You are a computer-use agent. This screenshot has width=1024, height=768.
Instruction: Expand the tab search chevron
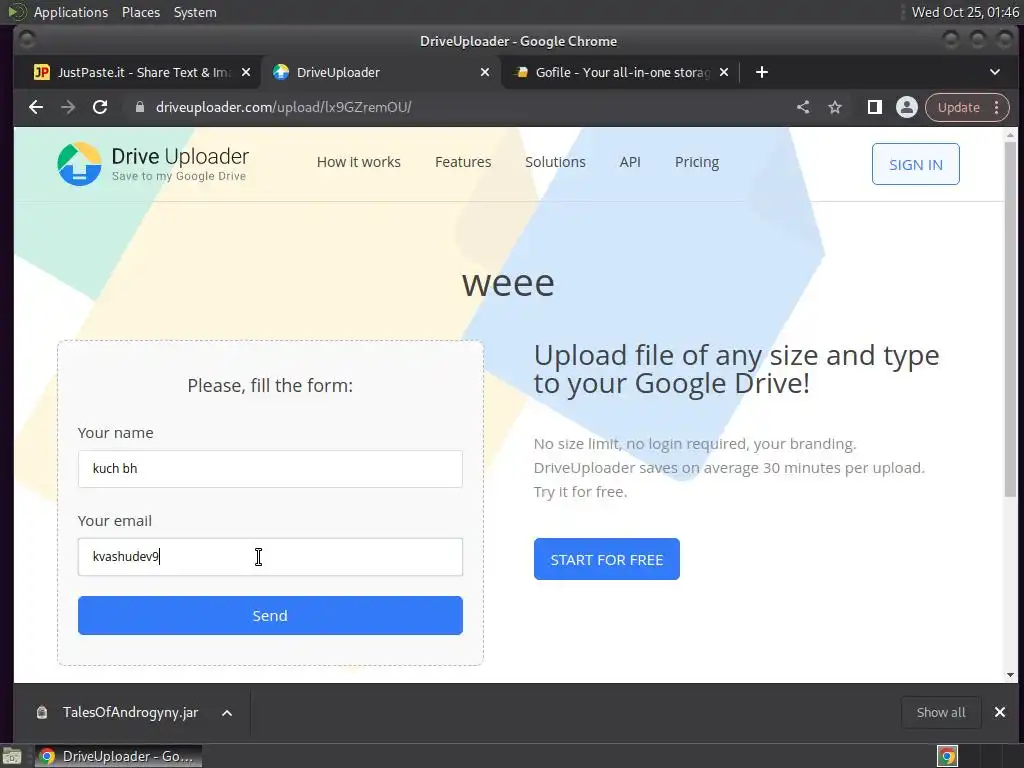995,72
